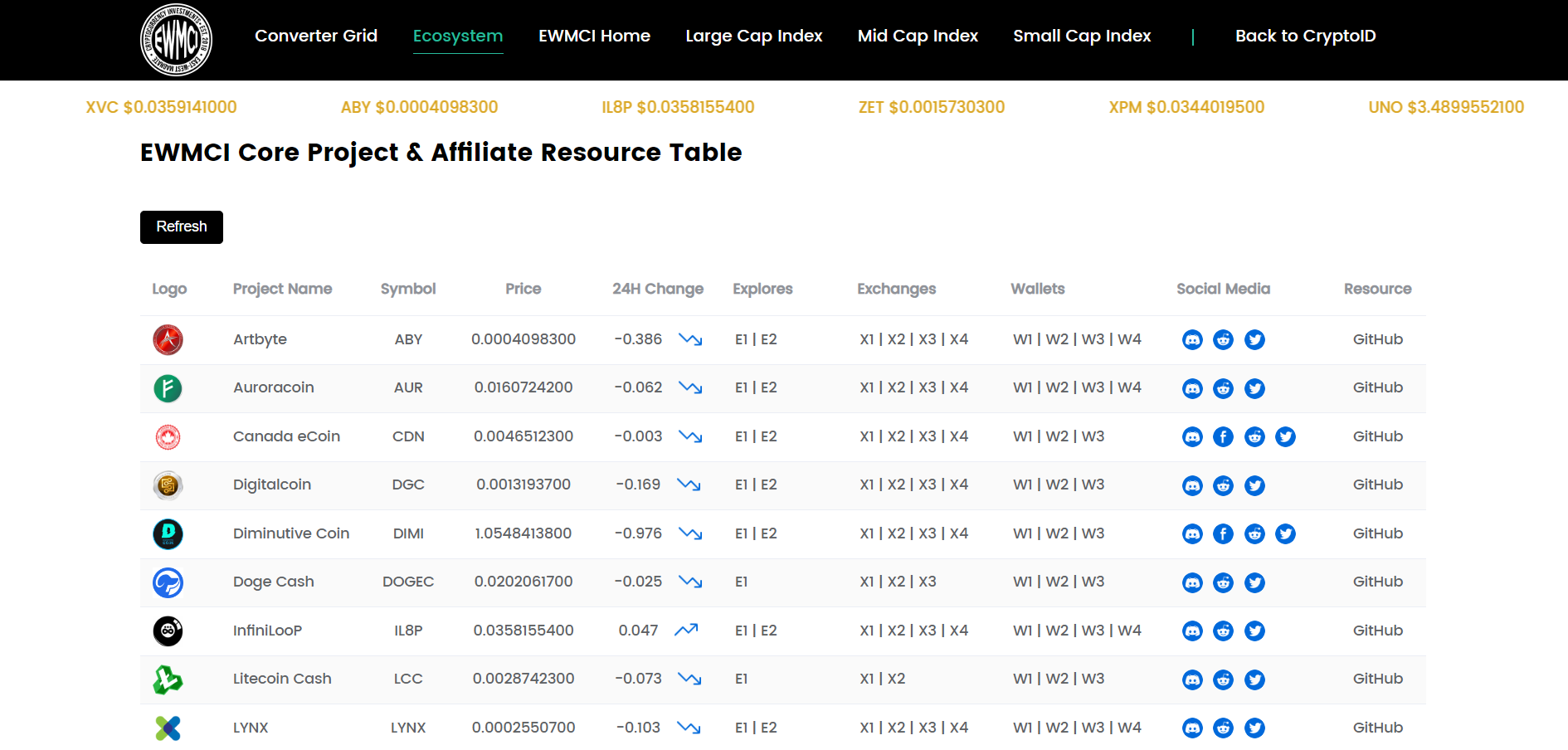Screen dimensions: 1568x750
Task: Open Litecoin Cash X2 exchange link
Action: (897, 679)
